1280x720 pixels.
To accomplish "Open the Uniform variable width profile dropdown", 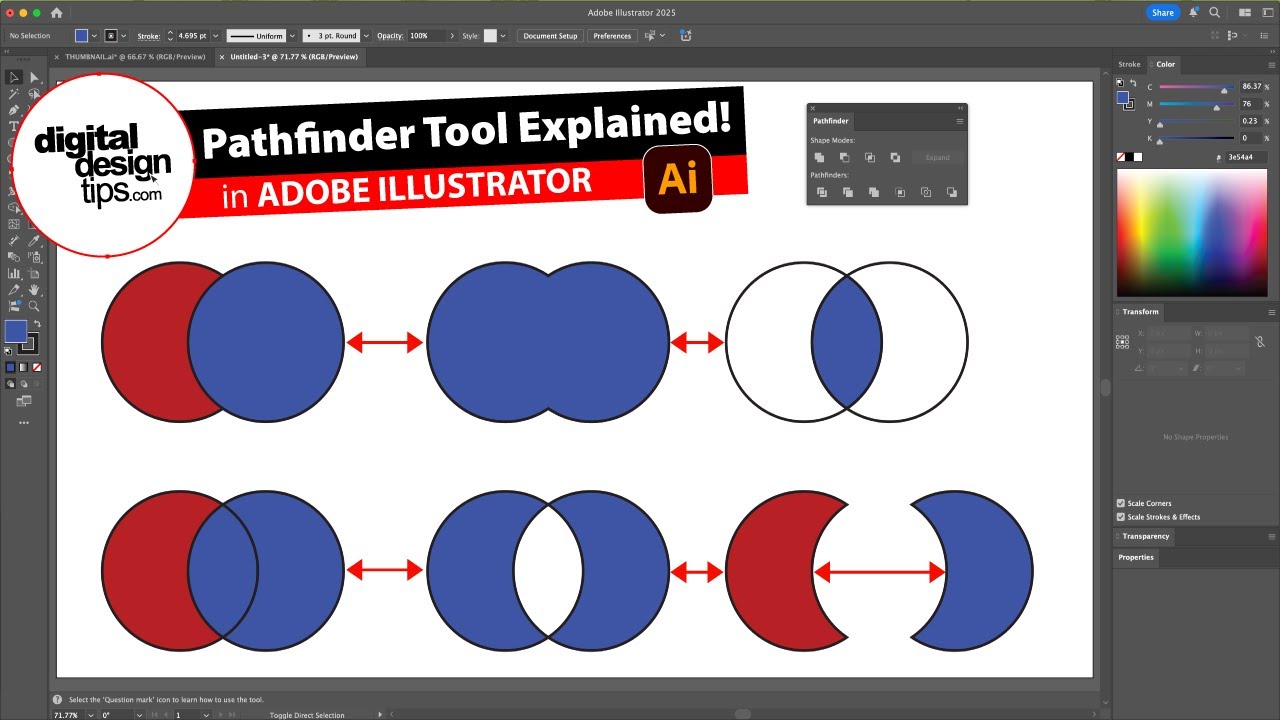I will [292, 36].
